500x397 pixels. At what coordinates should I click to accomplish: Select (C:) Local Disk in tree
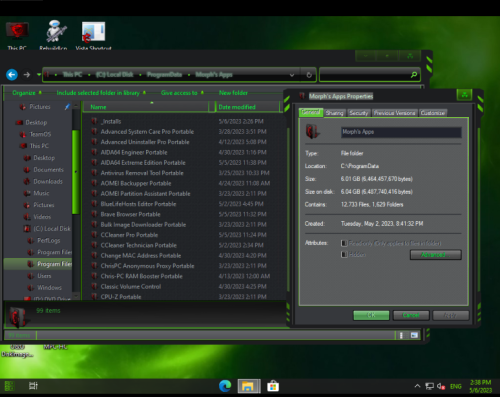pos(52,229)
